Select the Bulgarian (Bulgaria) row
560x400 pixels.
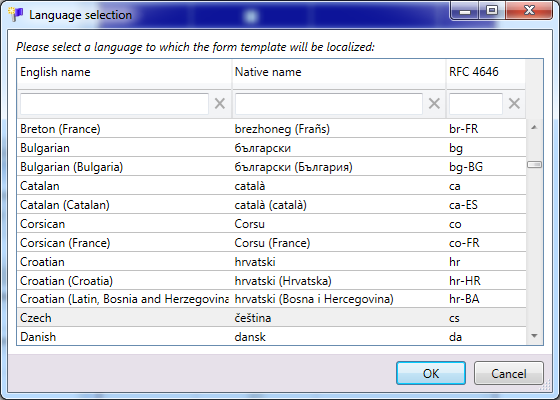click(271, 166)
